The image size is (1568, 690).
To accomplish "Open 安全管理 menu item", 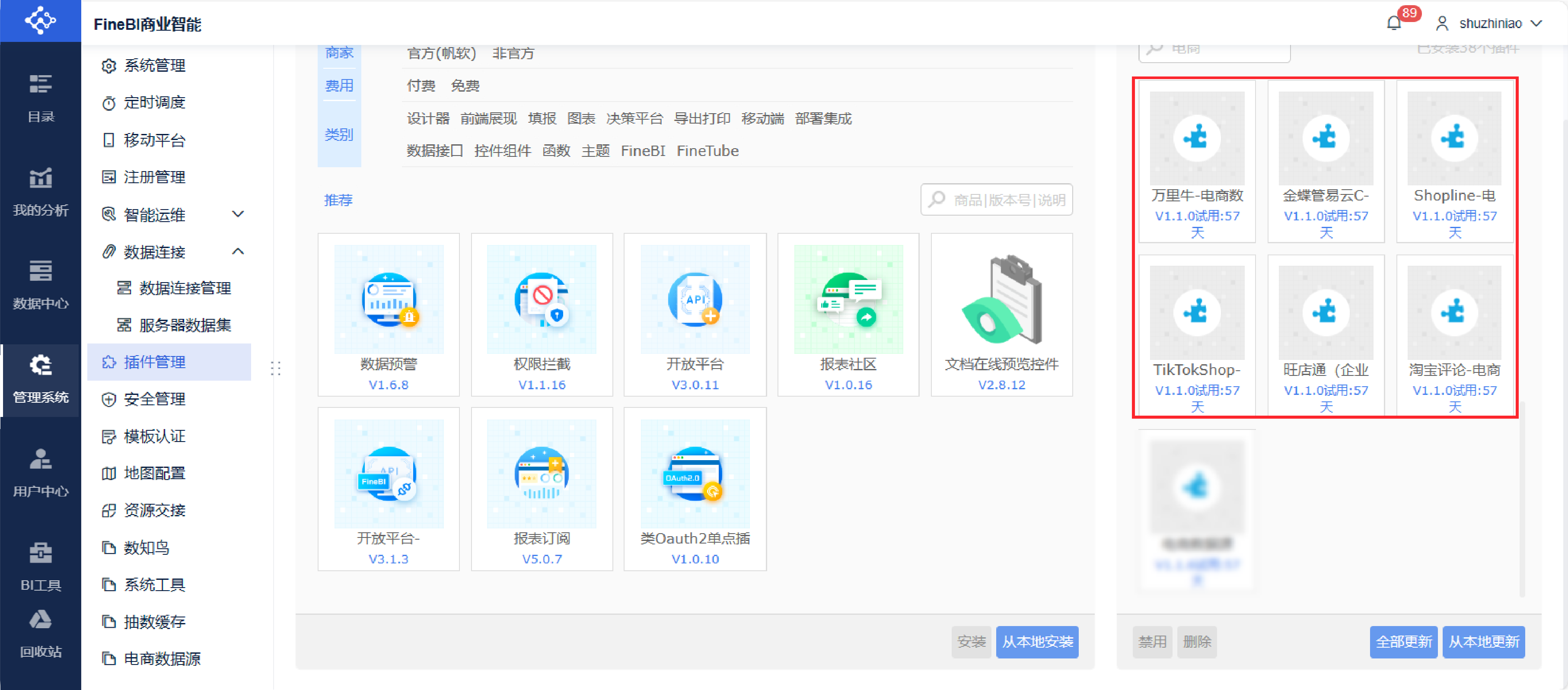I will tap(155, 399).
